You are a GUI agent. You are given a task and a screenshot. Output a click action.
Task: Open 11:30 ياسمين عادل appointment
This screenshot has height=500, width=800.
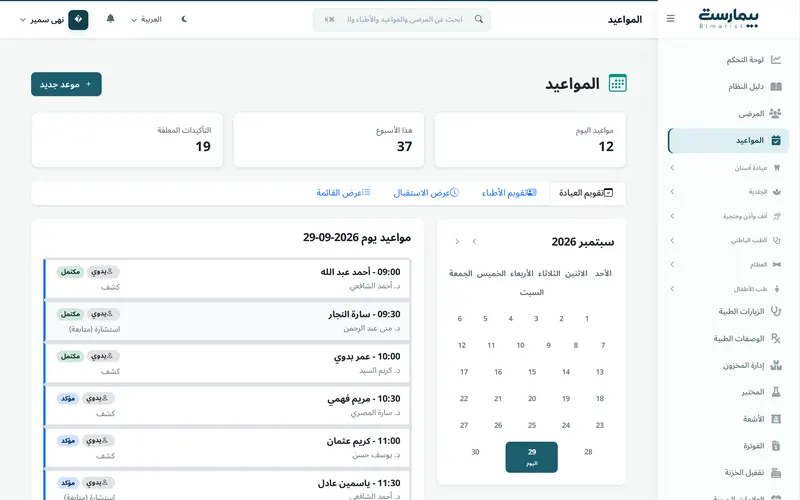point(228,485)
